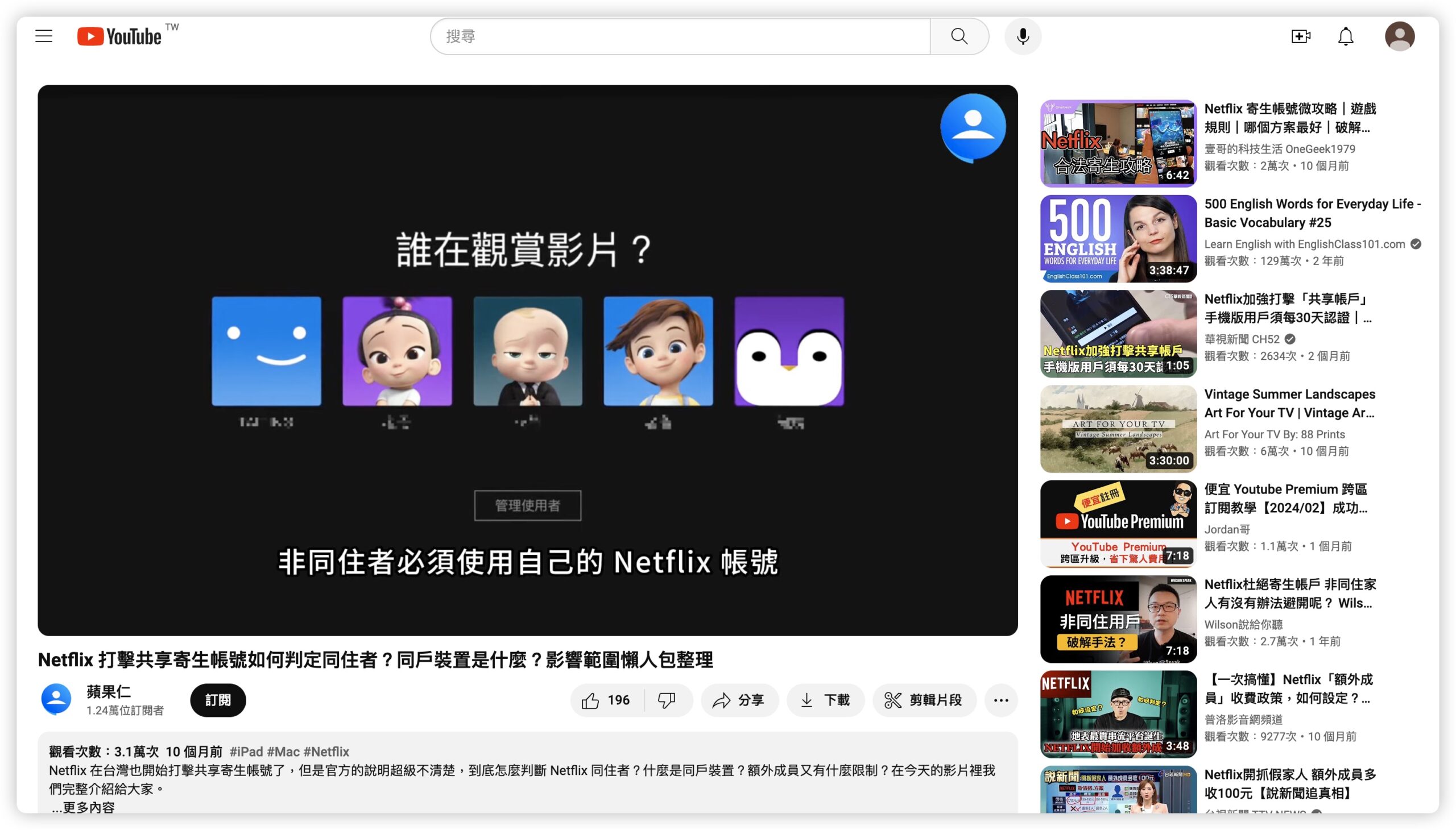Screen dimensions: 1456x830
Task: Share the video
Action: pos(739,700)
